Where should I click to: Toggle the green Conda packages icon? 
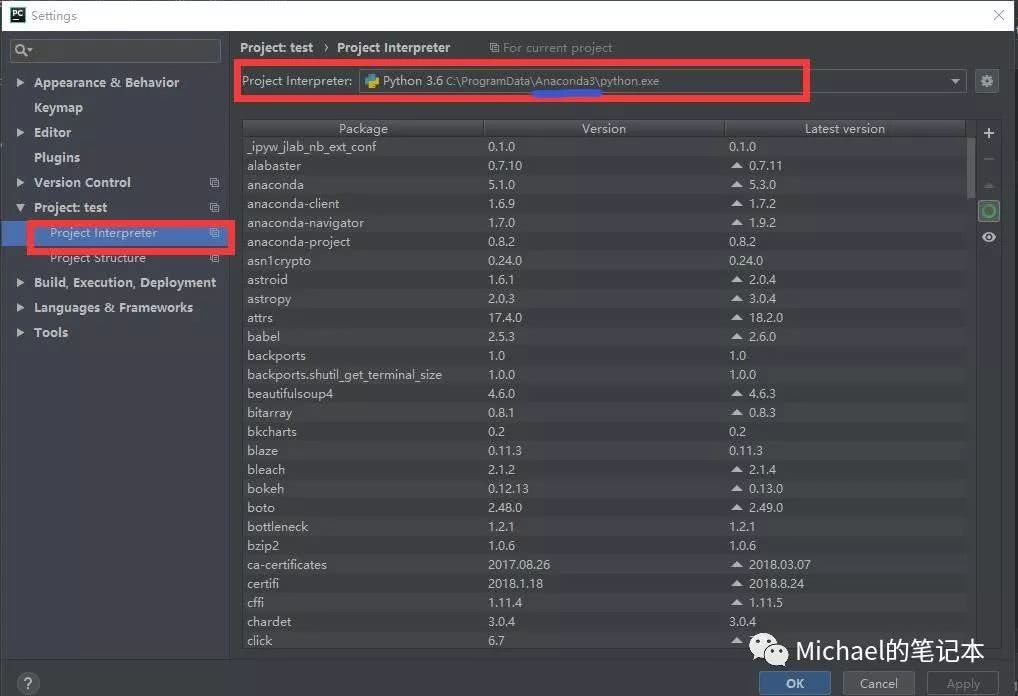click(x=988, y=211)
